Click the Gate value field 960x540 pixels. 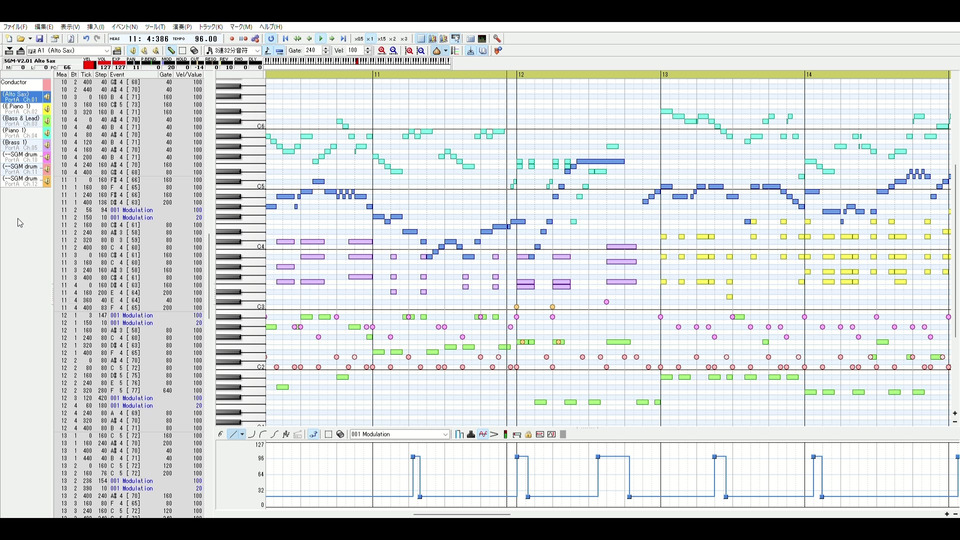click(x=312, y=51)
